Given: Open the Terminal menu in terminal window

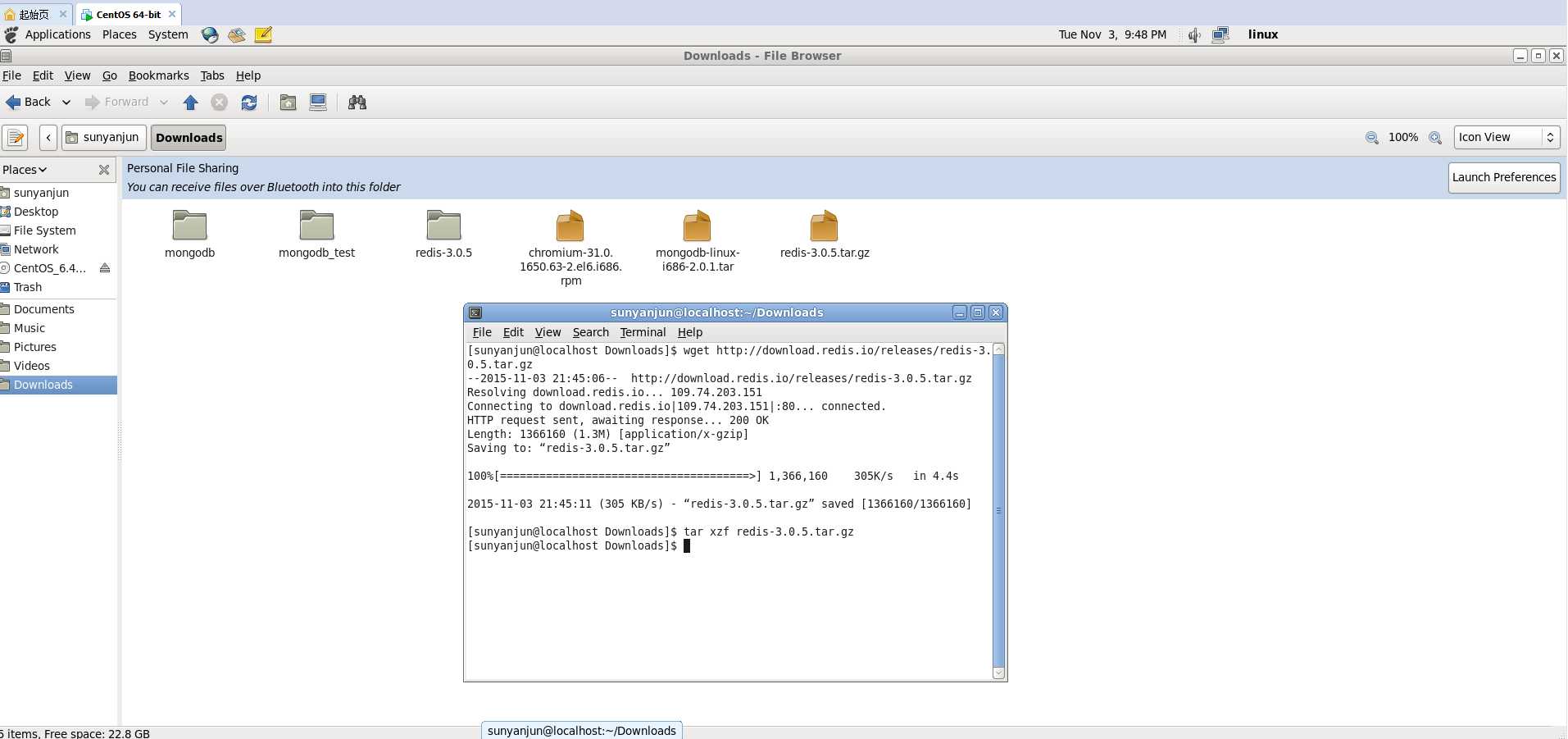Looking at the screenshot, I should point(643,332).
